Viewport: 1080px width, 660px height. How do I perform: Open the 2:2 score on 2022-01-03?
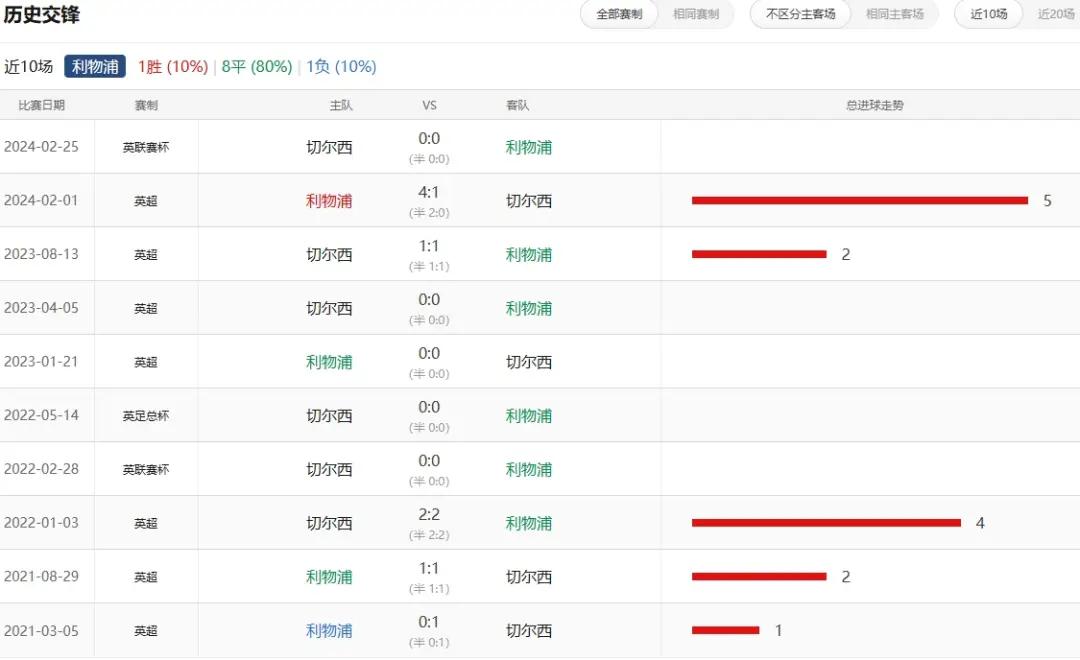click(428, 515)
